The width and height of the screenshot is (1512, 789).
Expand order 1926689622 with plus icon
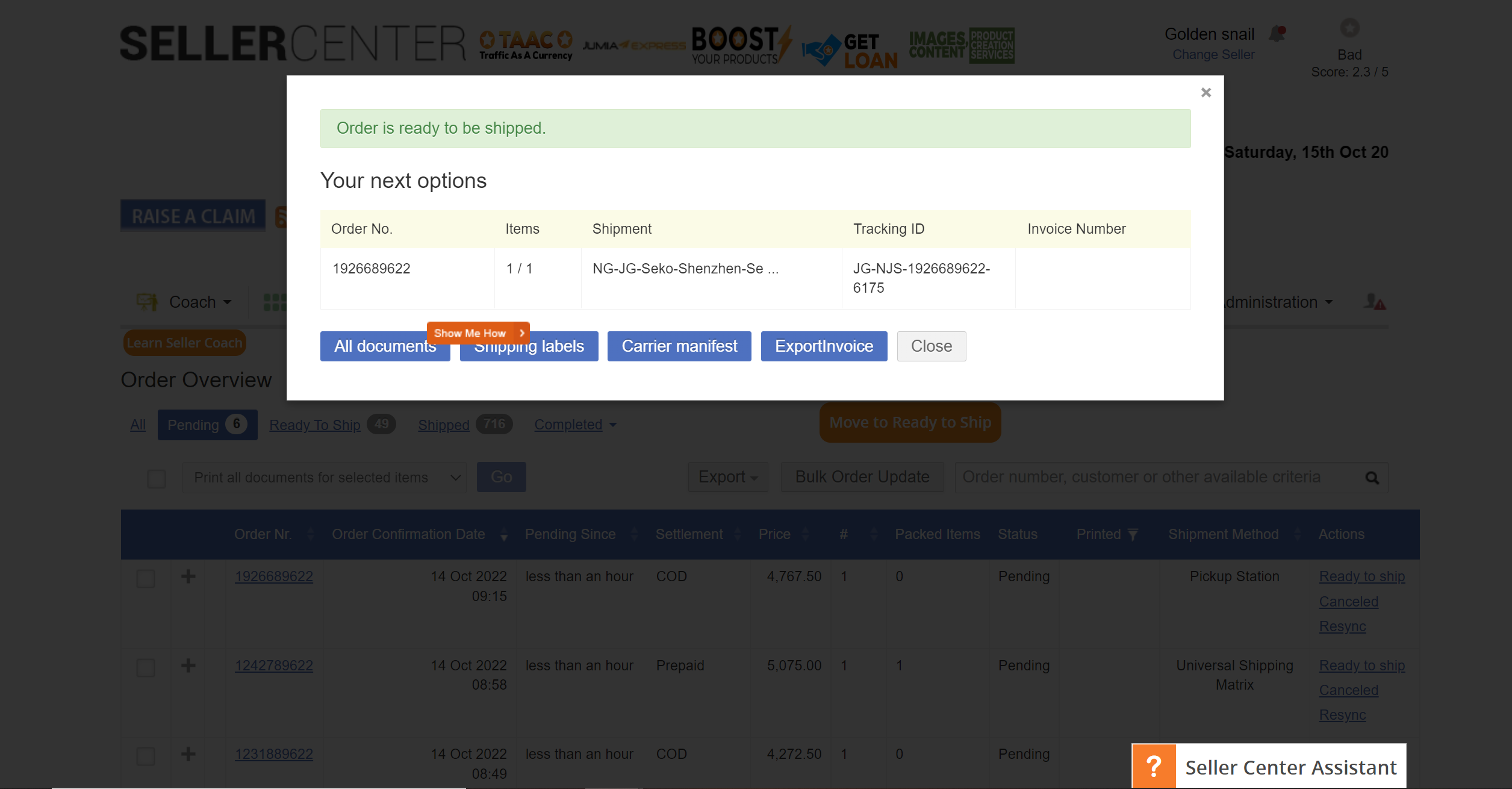click(x=188, y=576)
